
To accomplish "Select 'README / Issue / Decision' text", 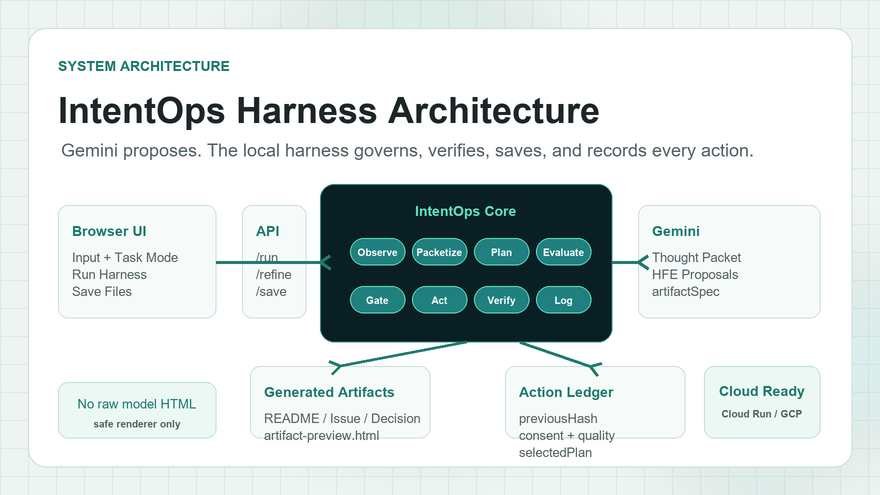I will tap(342, 418).
